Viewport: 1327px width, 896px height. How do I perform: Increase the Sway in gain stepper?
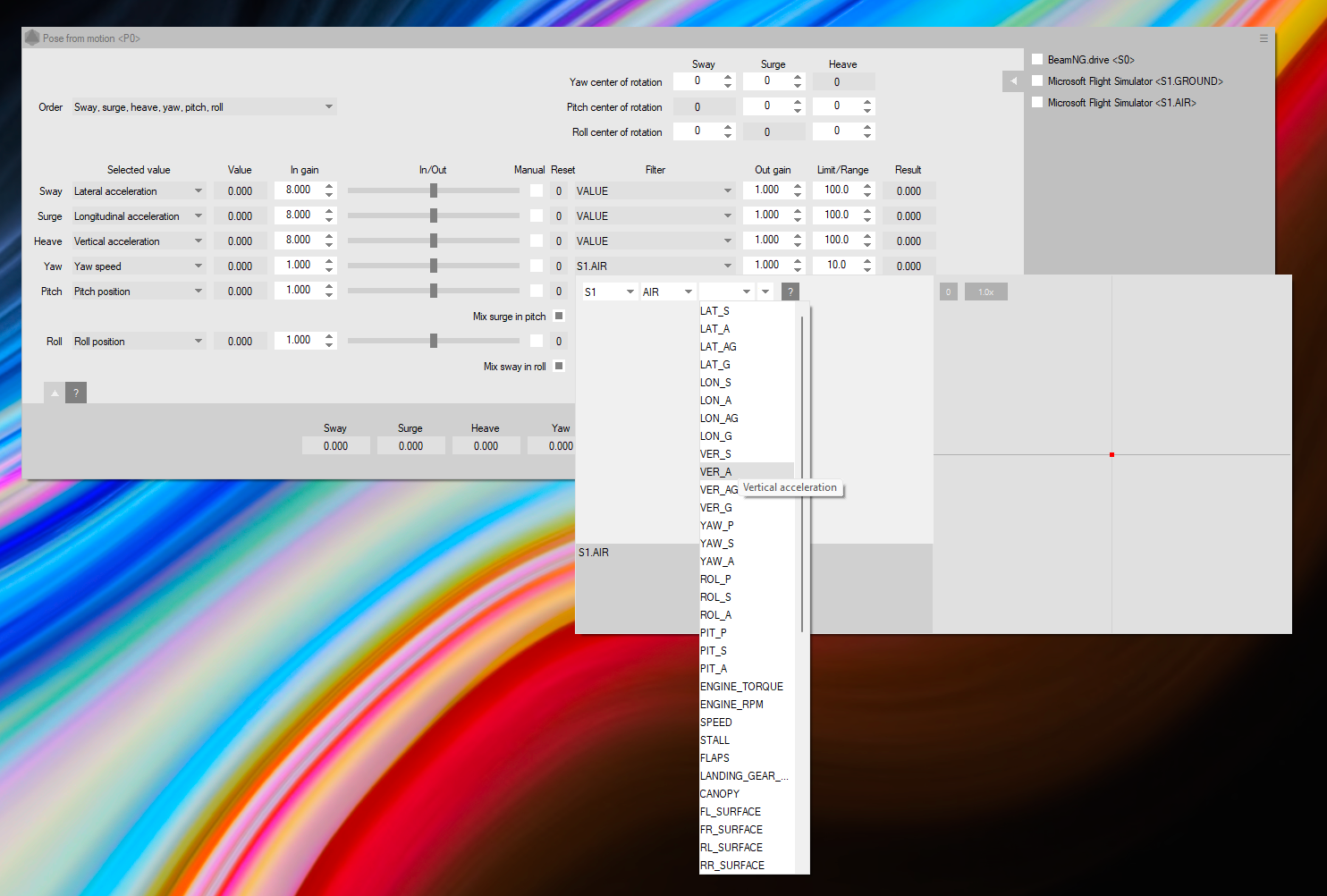[x=329, y=186]
